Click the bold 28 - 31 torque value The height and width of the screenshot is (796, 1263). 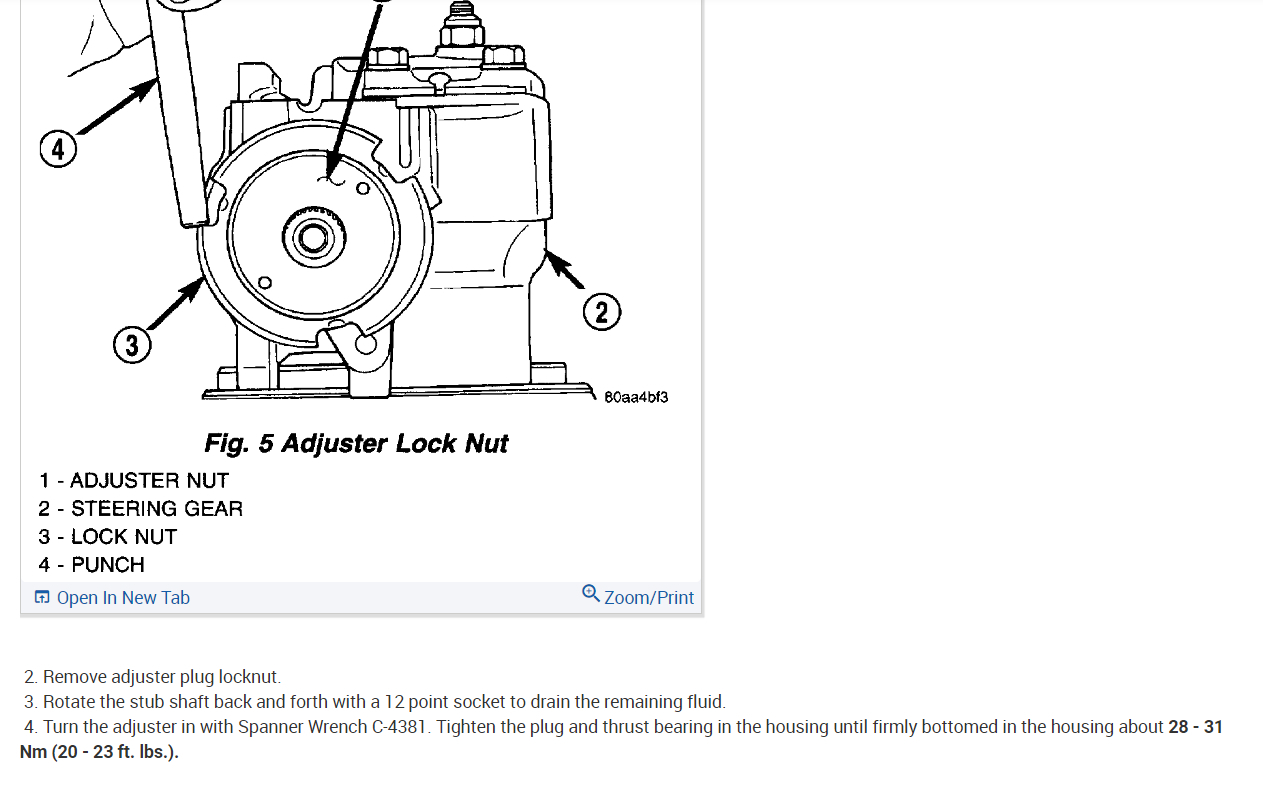pos(1196,727)
